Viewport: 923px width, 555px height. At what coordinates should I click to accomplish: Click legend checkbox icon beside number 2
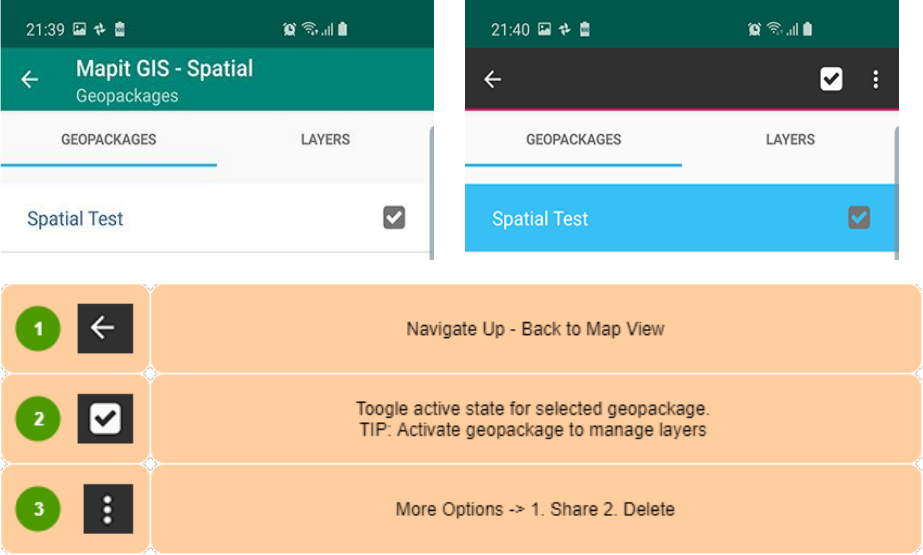[x=105, y=419]
